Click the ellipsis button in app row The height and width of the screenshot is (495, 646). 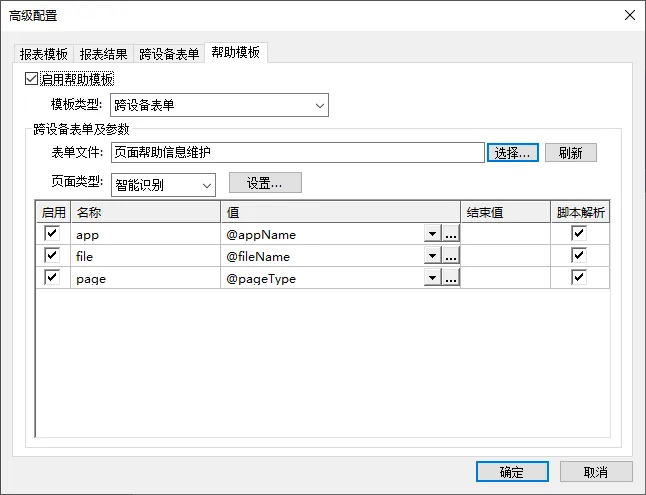click(x=451, y=233)
